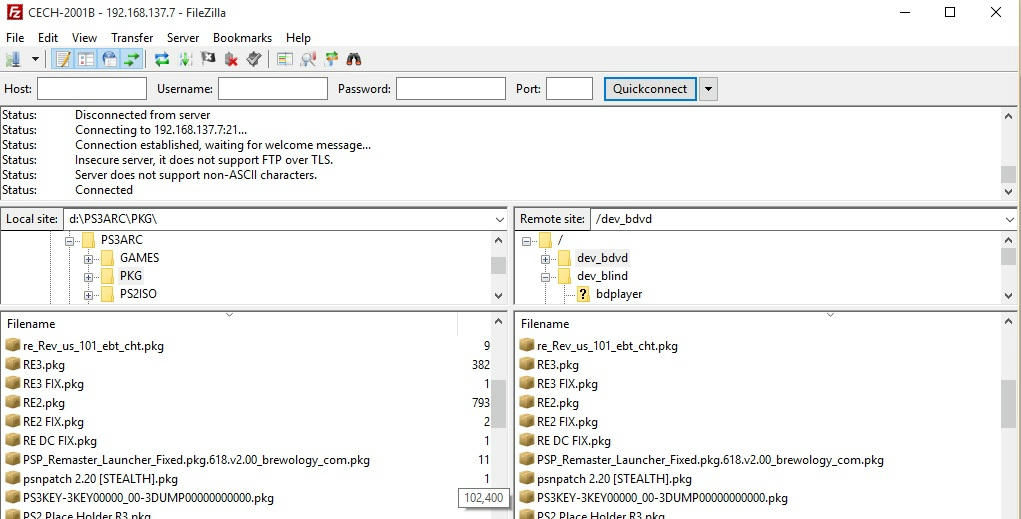
Task: Open filename filters magnifier icon
Action: pos(308,59)
